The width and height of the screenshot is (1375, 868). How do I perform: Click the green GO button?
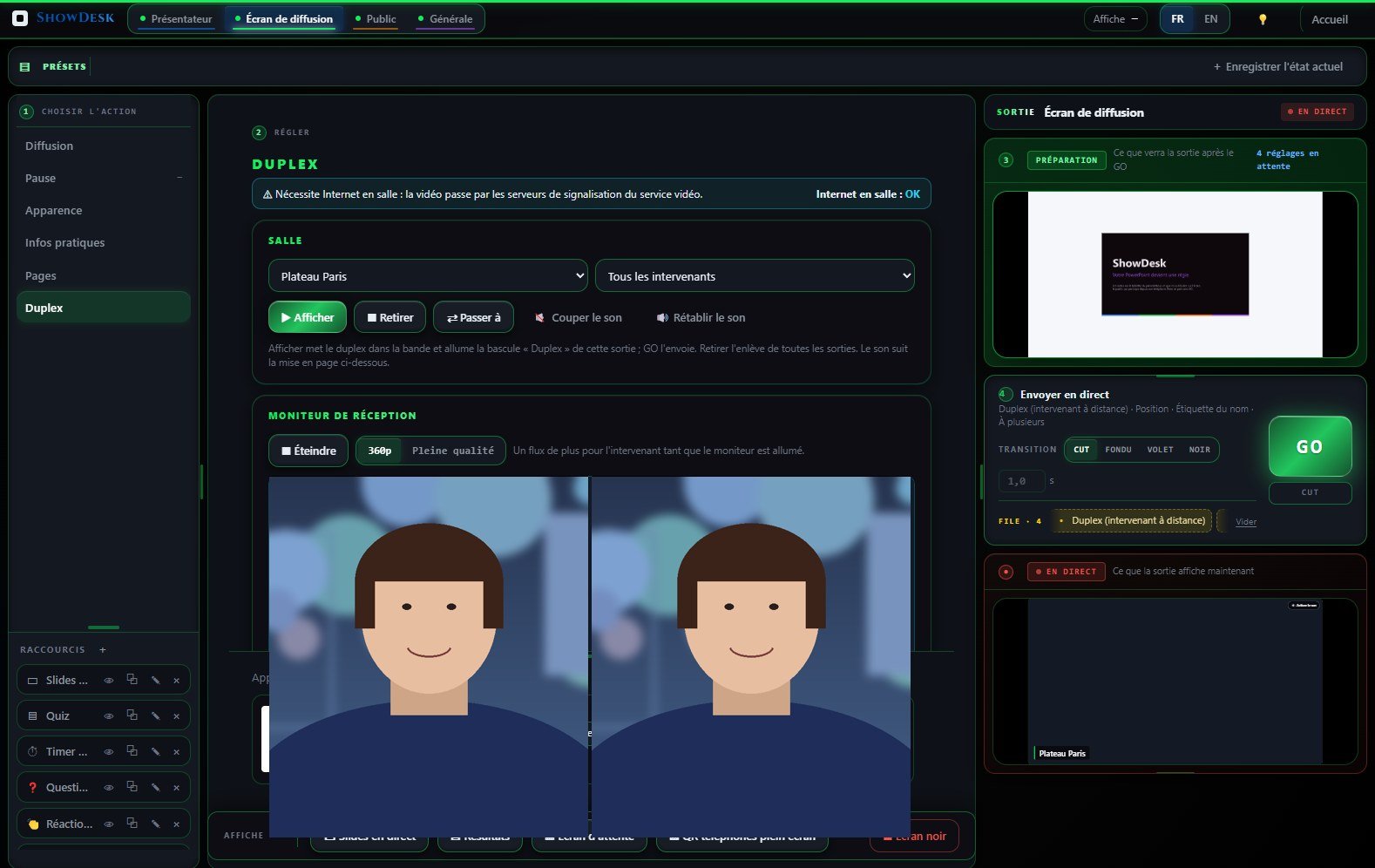1310,446
